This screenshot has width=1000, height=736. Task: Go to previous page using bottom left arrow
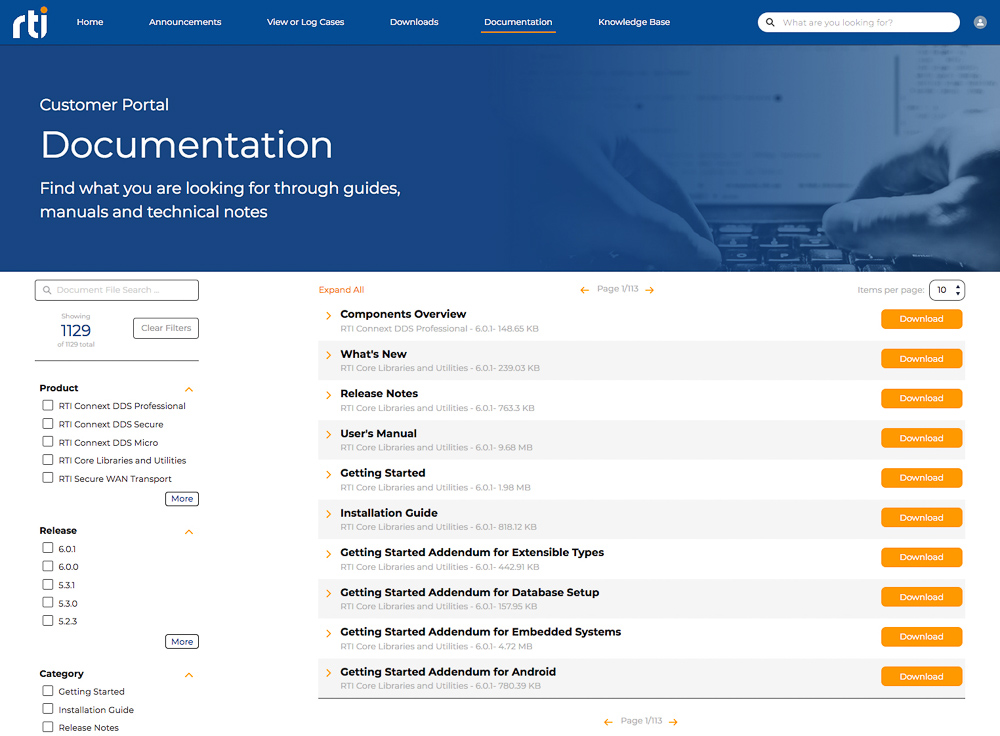pyautogui.click(x=608, y=722)
